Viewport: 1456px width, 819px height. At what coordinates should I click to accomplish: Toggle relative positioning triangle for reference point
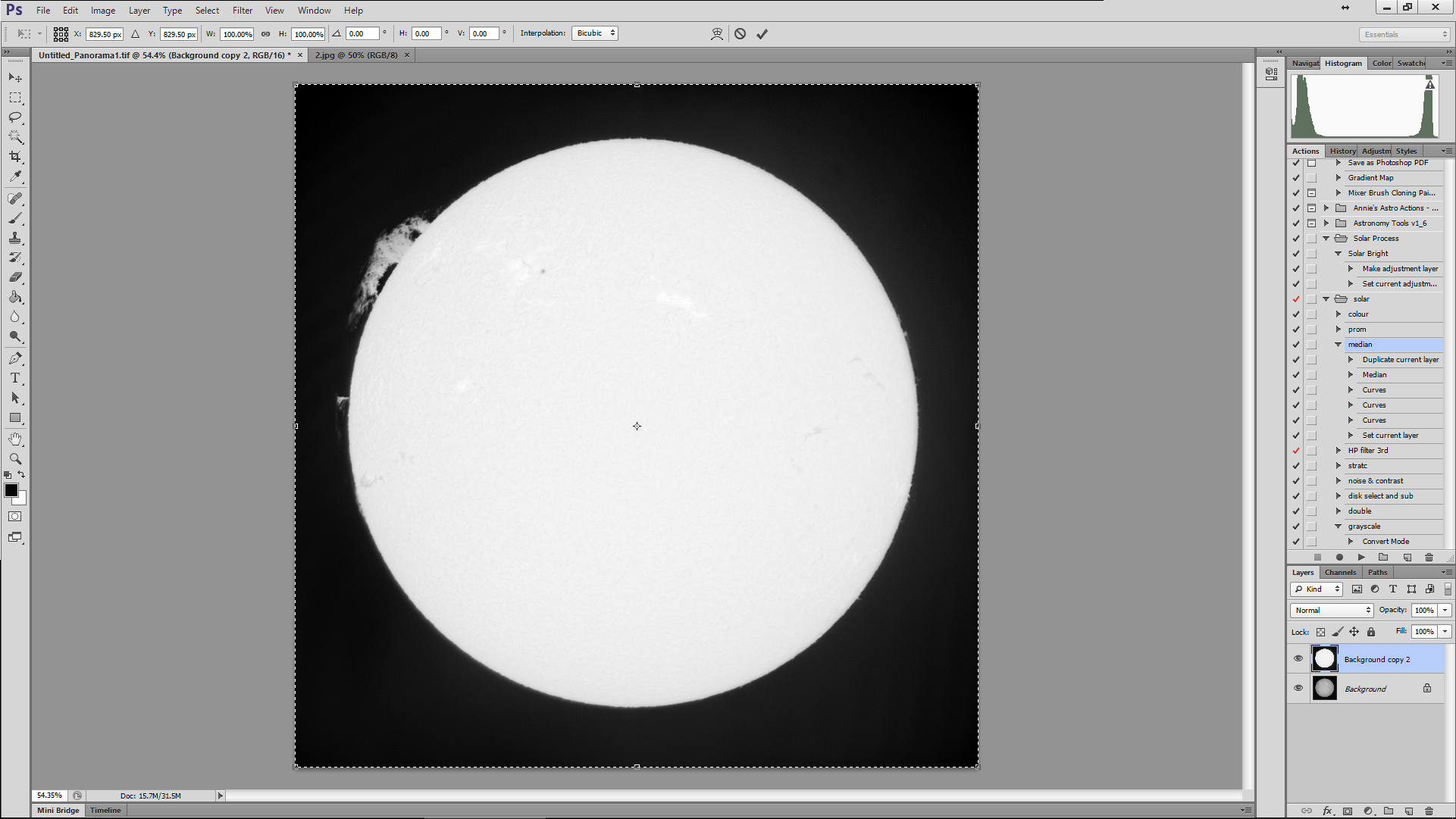pos(135,33)
